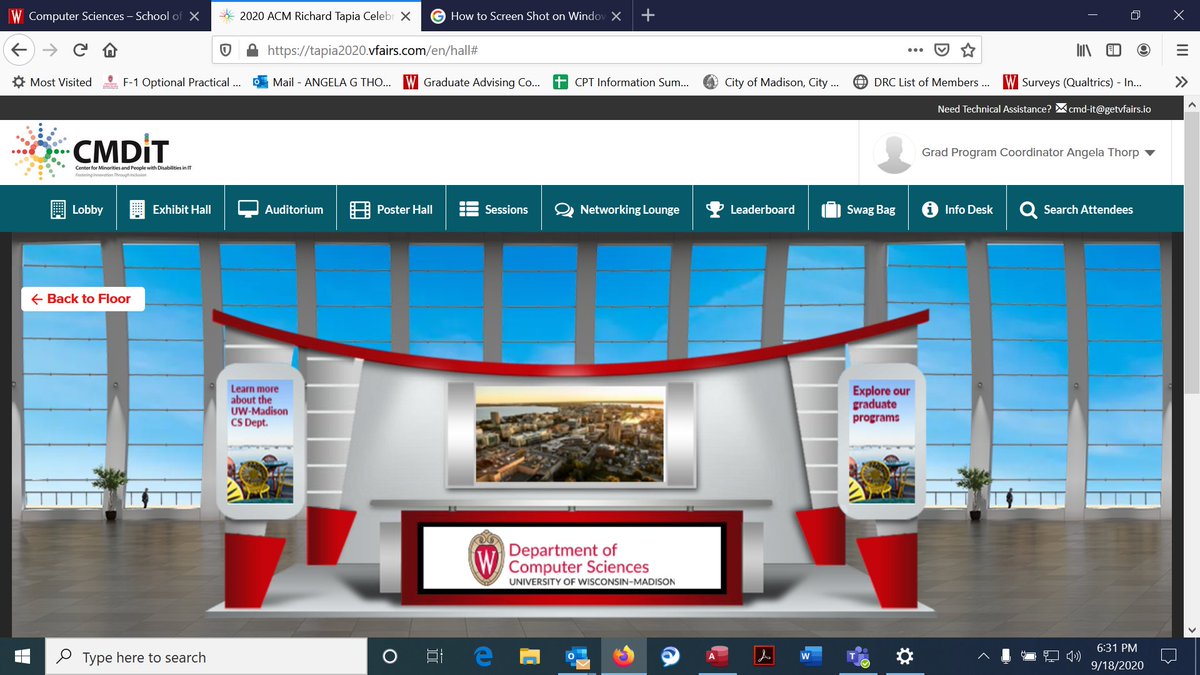Open the Info Desk
The width and height of the screenshot is (1200, 675).
coord(957,209)
